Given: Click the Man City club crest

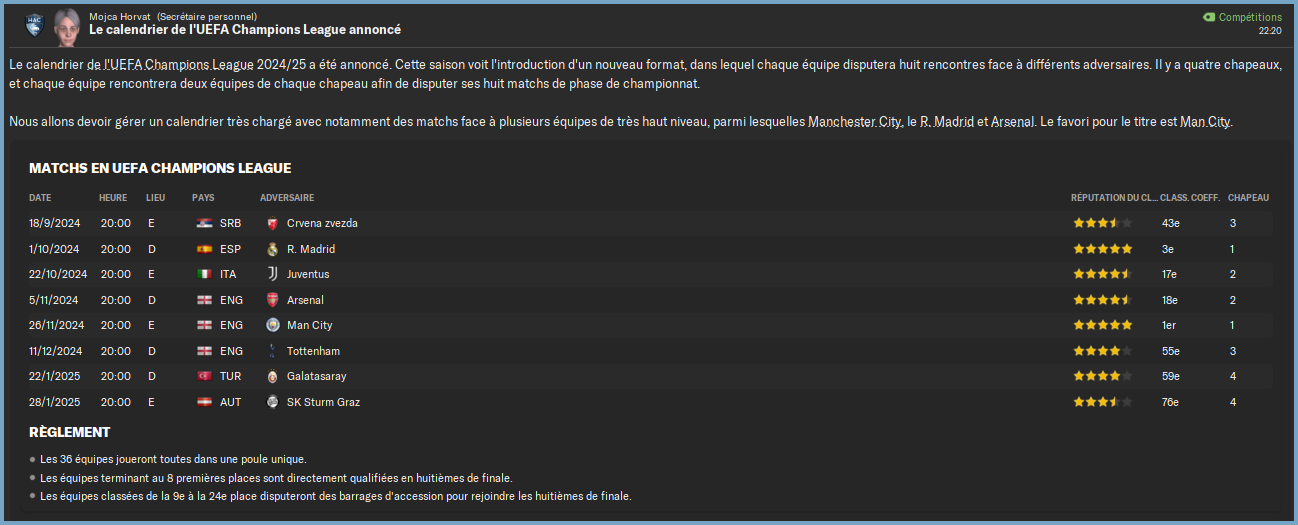Looking at the screenshot, I should [272, 325].
